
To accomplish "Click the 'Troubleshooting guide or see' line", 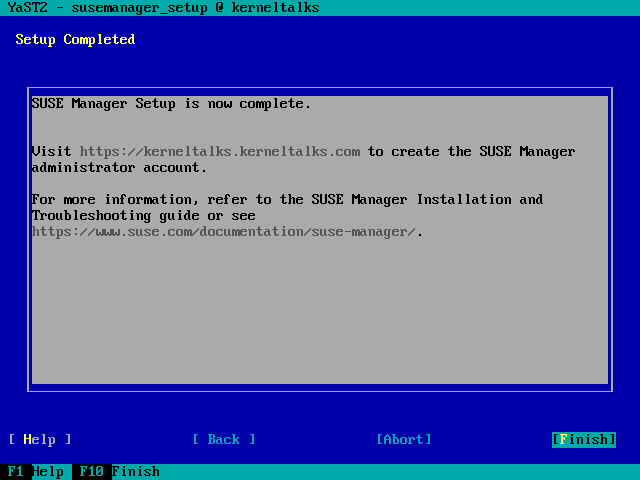I will (x=144, y=216).
